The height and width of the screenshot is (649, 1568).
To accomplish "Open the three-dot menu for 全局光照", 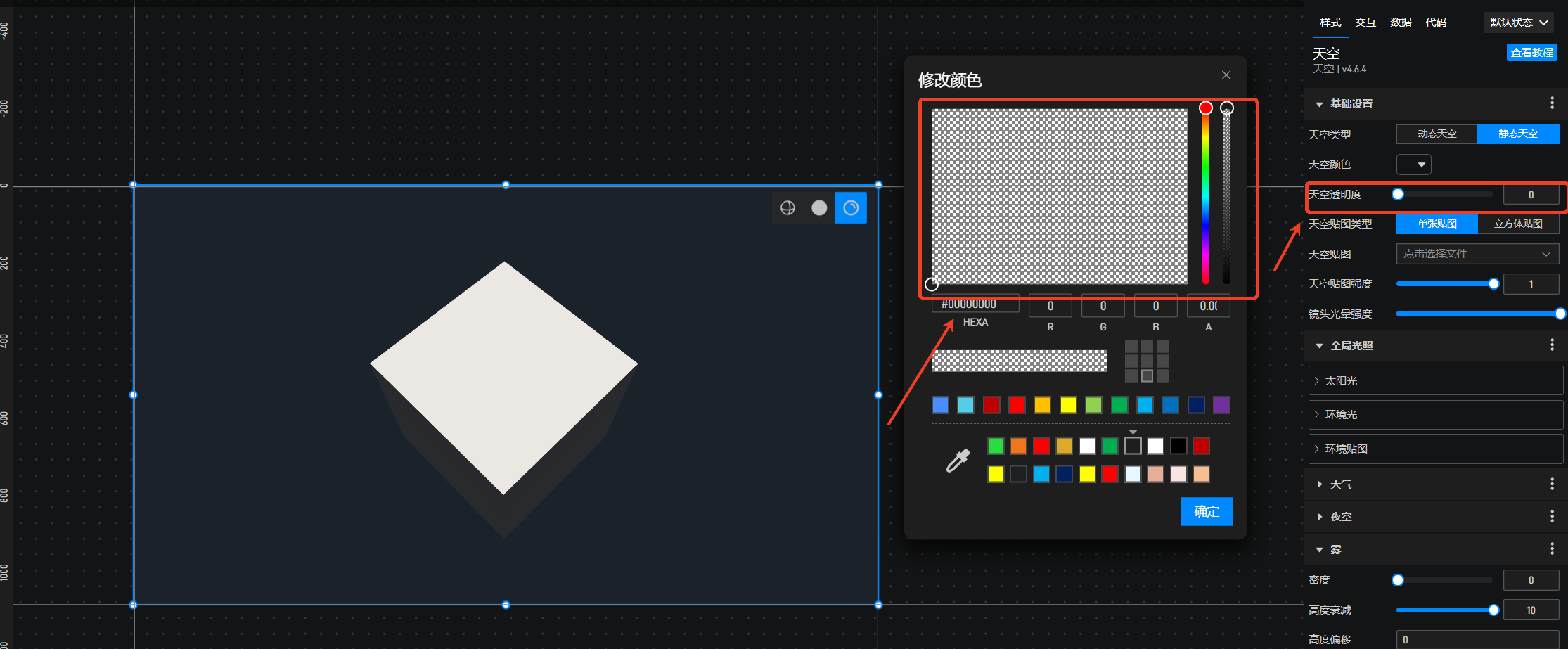I will pos(1552,345).
